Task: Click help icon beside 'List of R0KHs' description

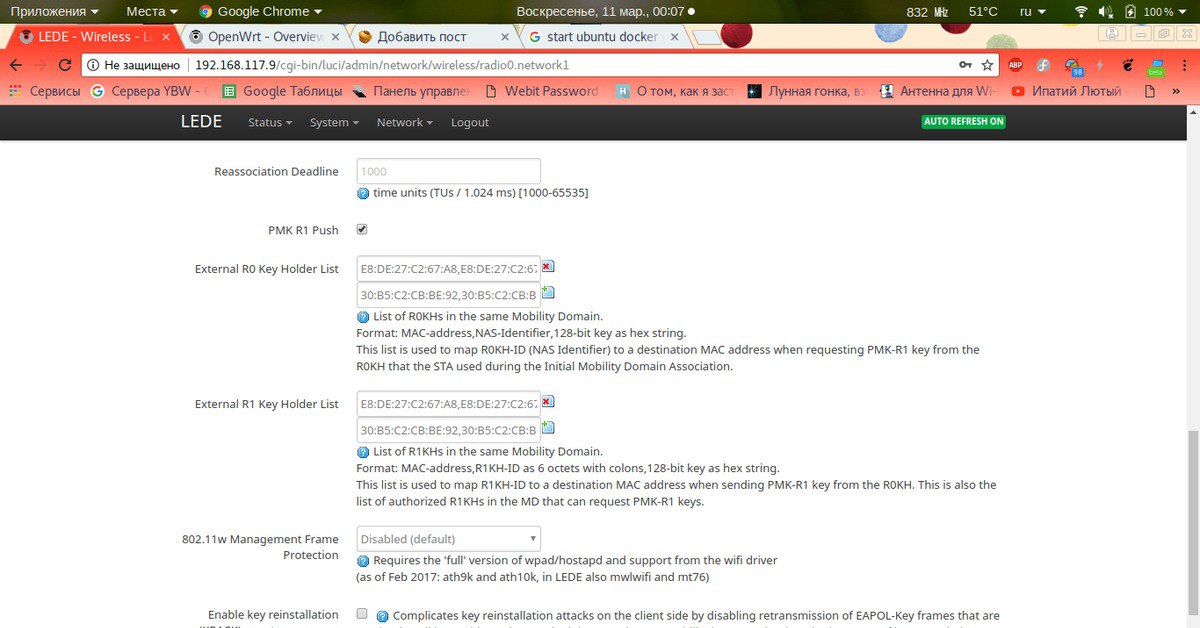Action: (363, 317)
